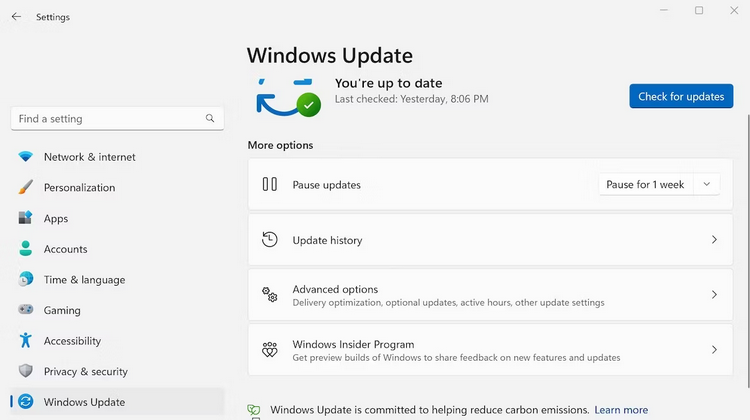Open Advanced options chevron
This screenshot has width=750, height=420.
(x=714, y=294)
